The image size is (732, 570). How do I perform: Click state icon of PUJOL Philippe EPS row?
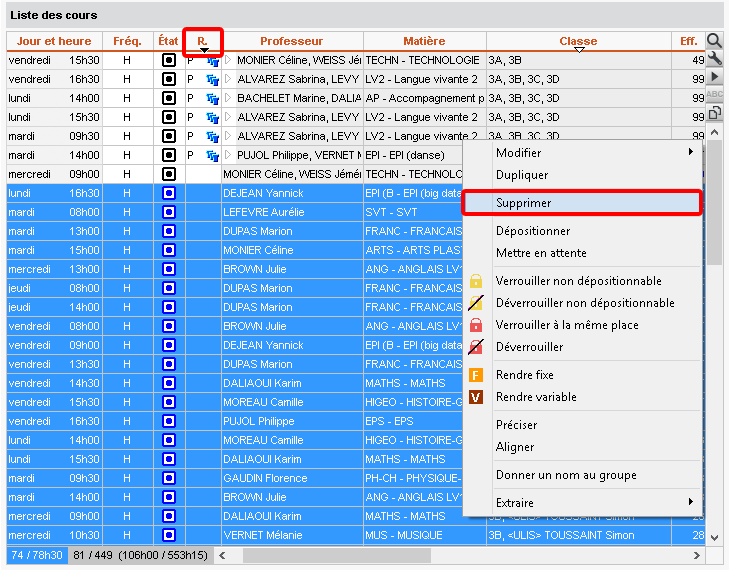tap(169, 421)
